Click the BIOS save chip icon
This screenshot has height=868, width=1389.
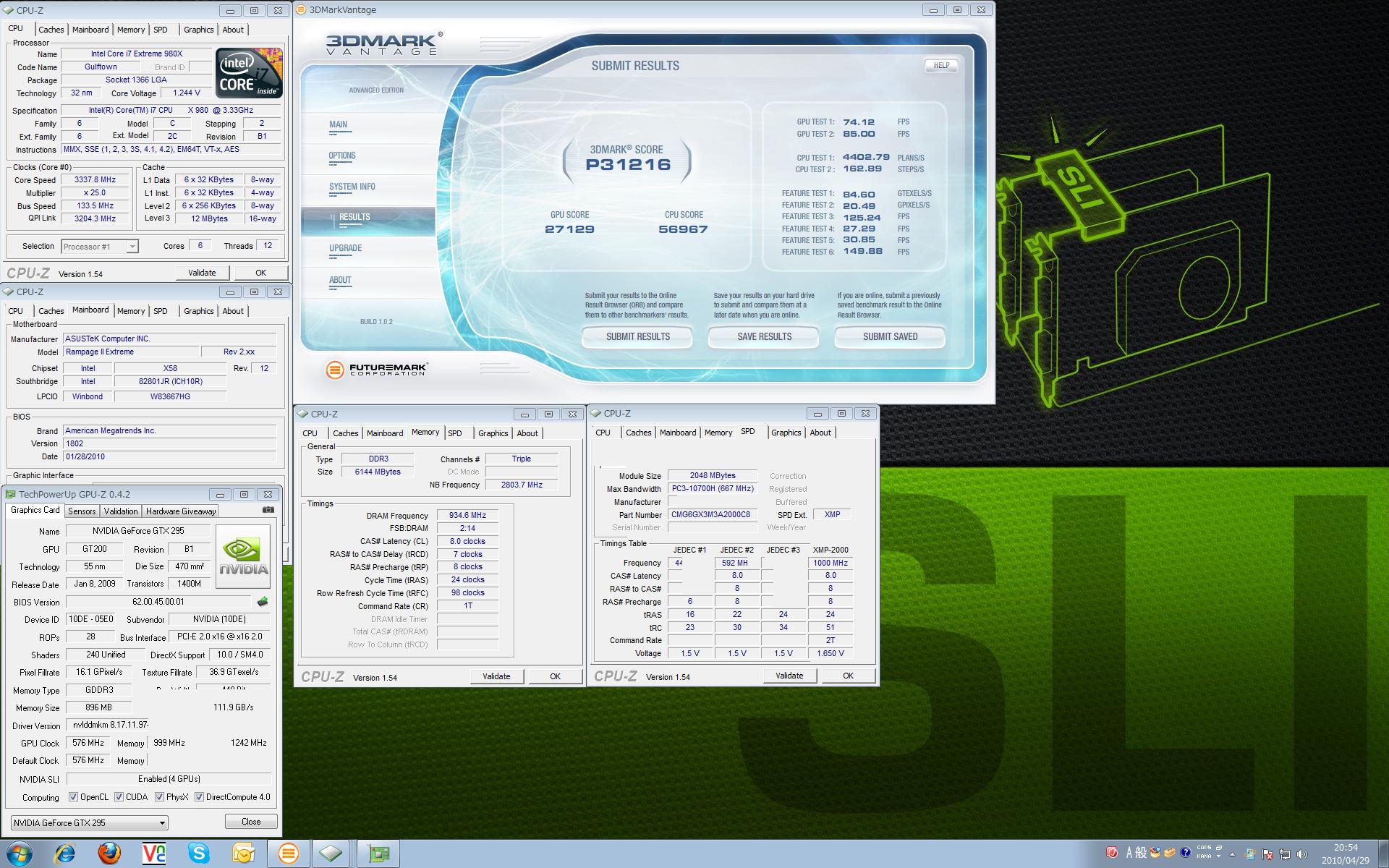[x=263, y=602]
